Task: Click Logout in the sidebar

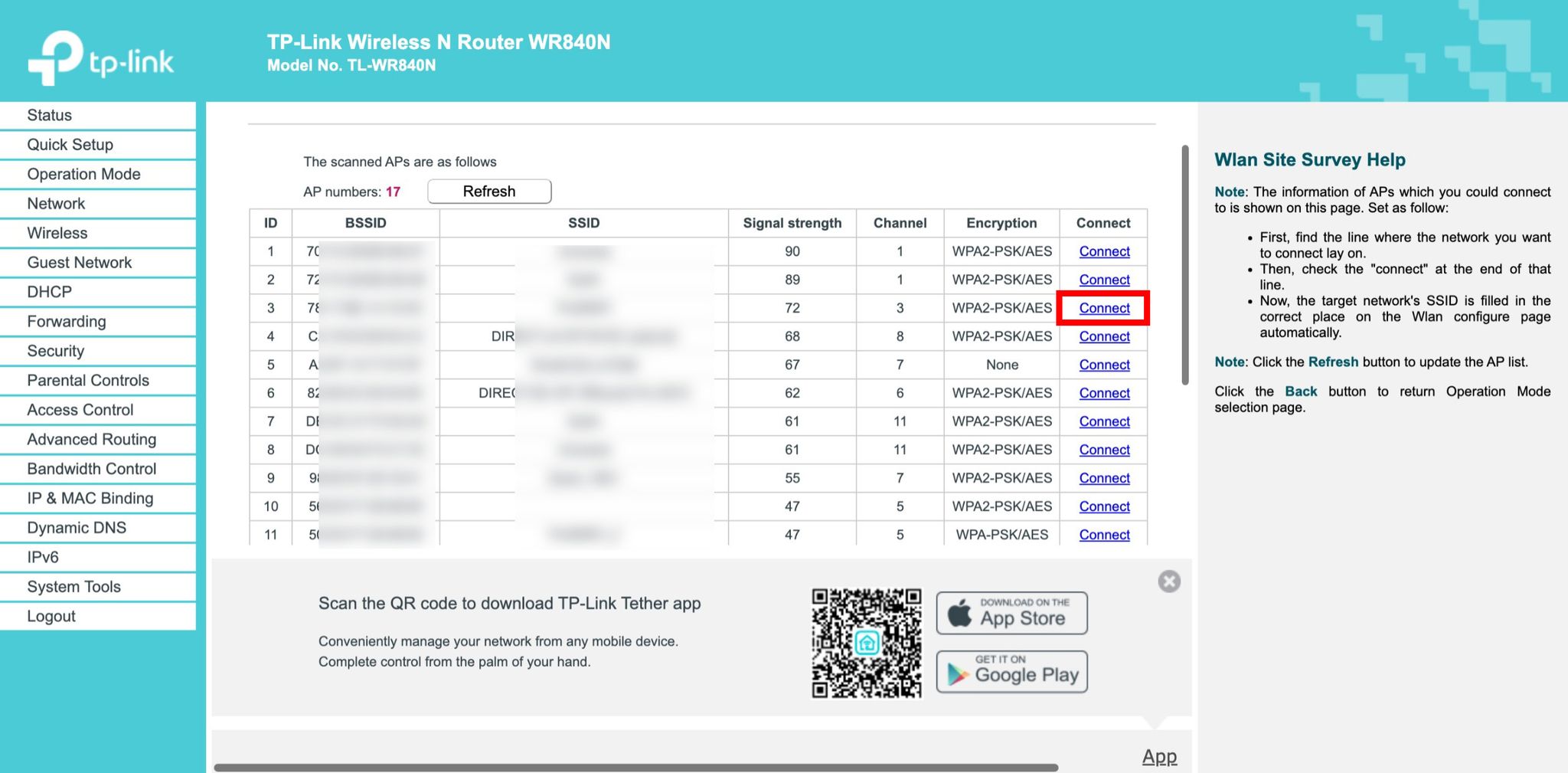Action: tap(98, 617)
